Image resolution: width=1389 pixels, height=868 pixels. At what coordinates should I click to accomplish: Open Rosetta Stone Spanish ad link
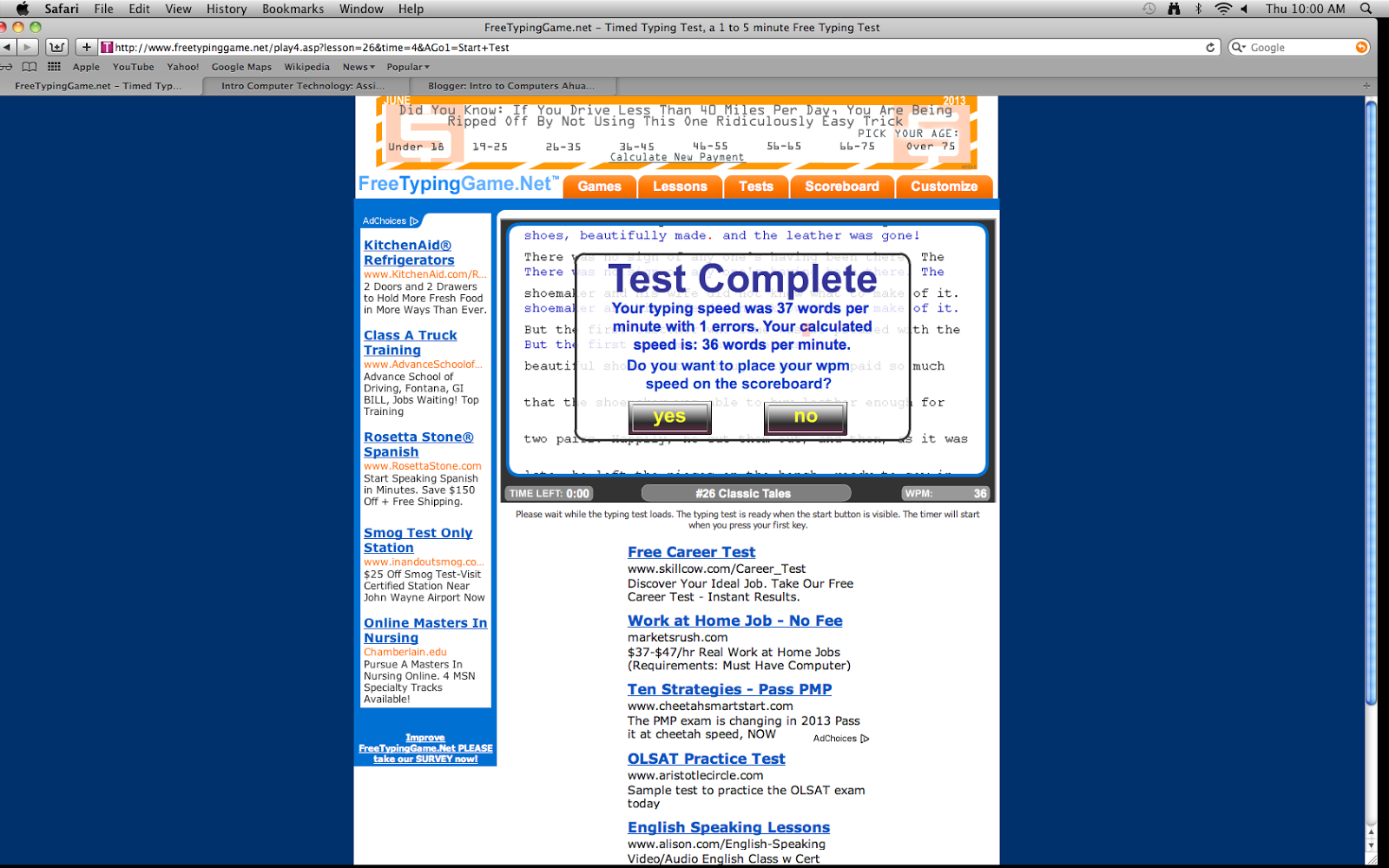[418, 444]
